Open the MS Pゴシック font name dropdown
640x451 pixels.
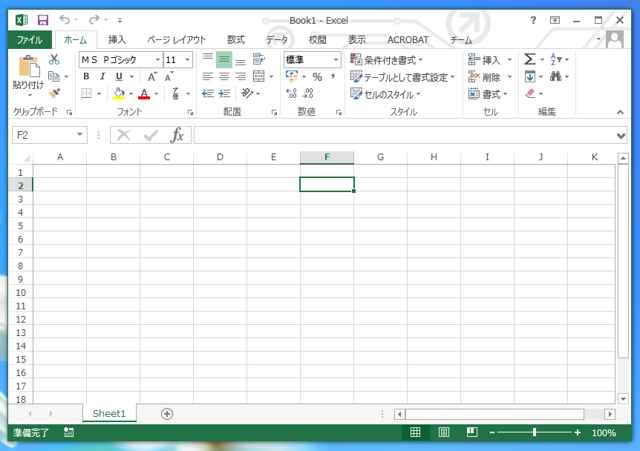[x=158, y=60]
